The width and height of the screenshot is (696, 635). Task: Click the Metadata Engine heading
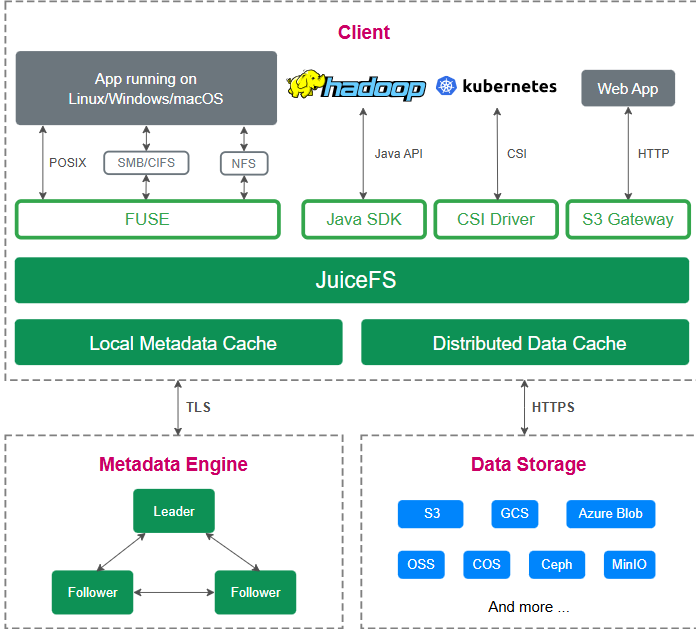(173, 465)
